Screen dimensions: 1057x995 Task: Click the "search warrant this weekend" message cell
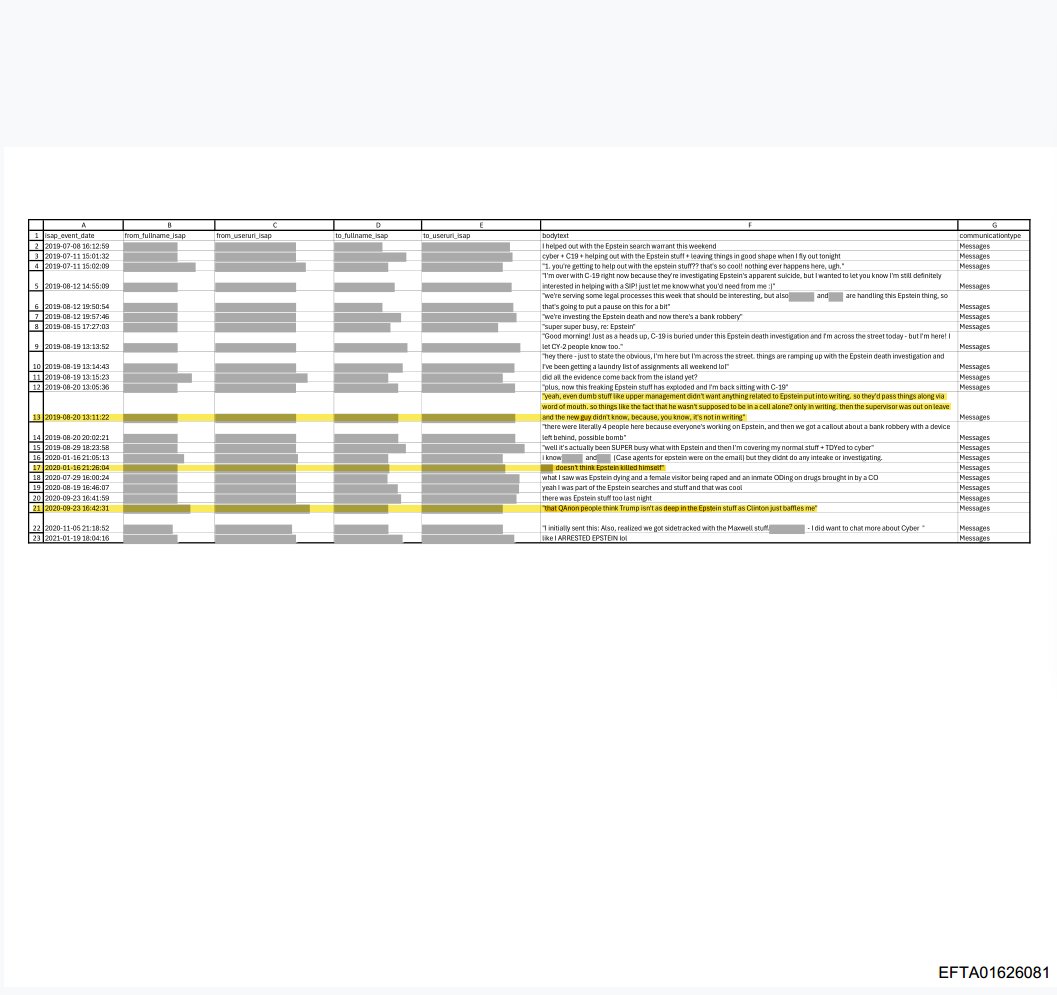[749, 246]
